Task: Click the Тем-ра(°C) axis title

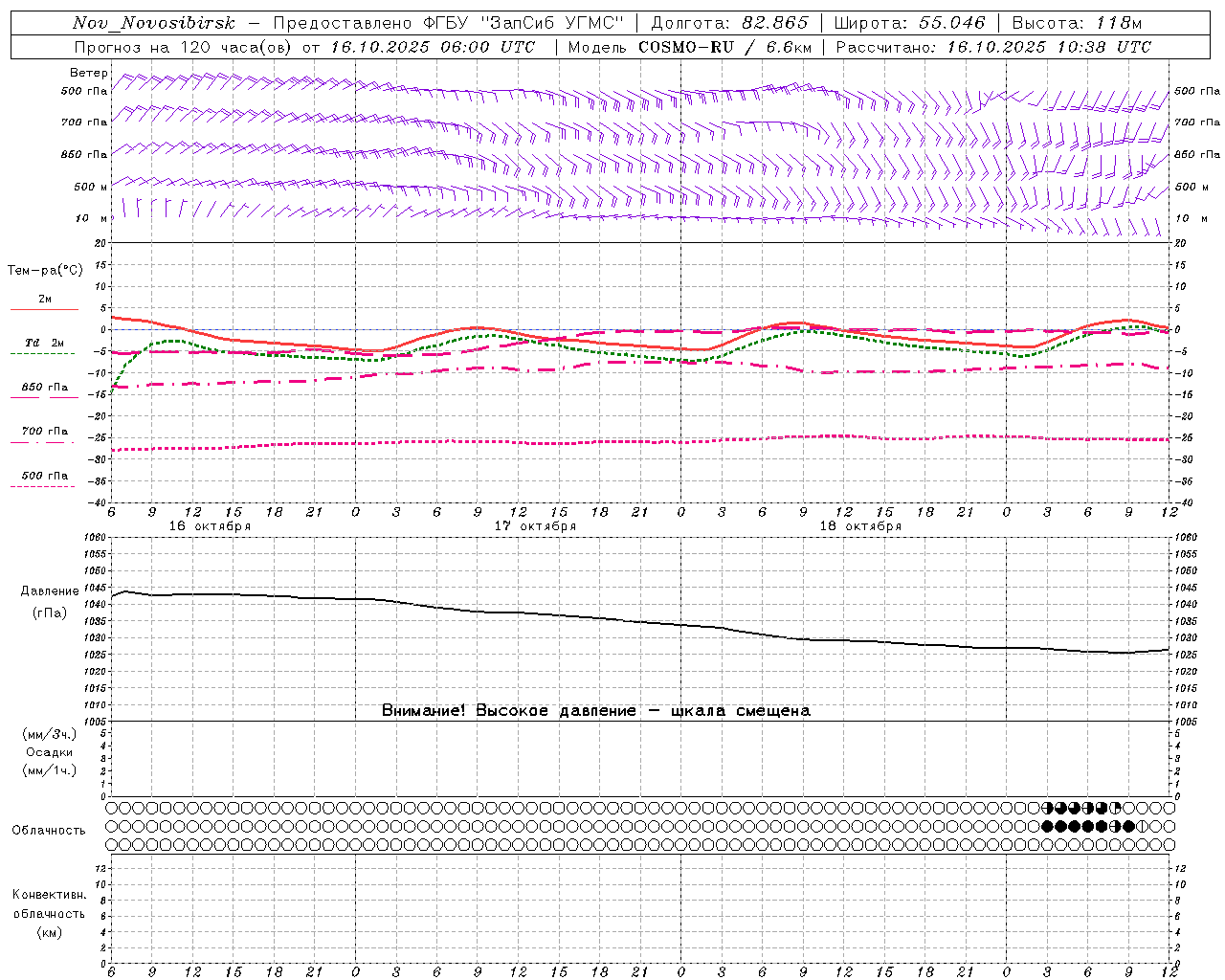Action: click(x=45, y=271)
